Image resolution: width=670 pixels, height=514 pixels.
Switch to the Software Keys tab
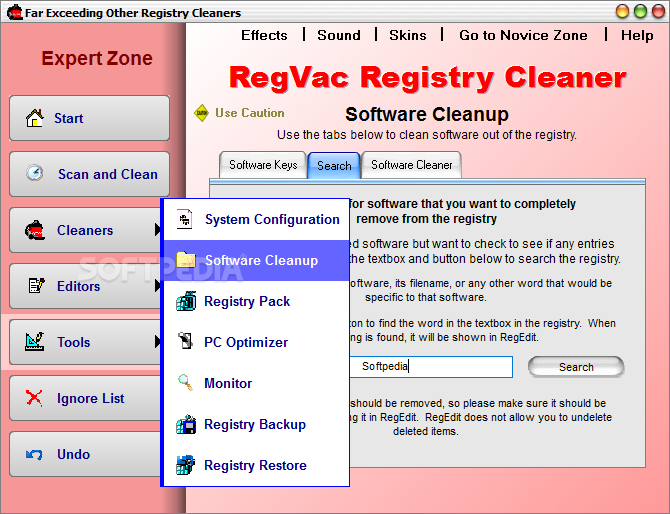tap(263, 165)
